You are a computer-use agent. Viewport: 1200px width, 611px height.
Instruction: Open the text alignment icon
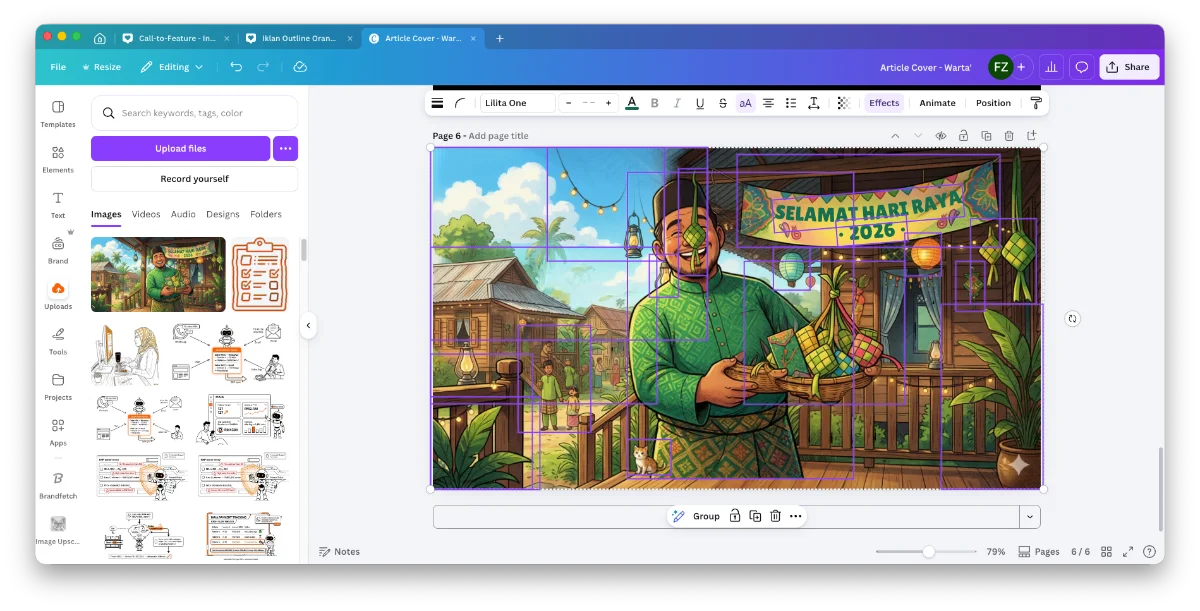768,103
